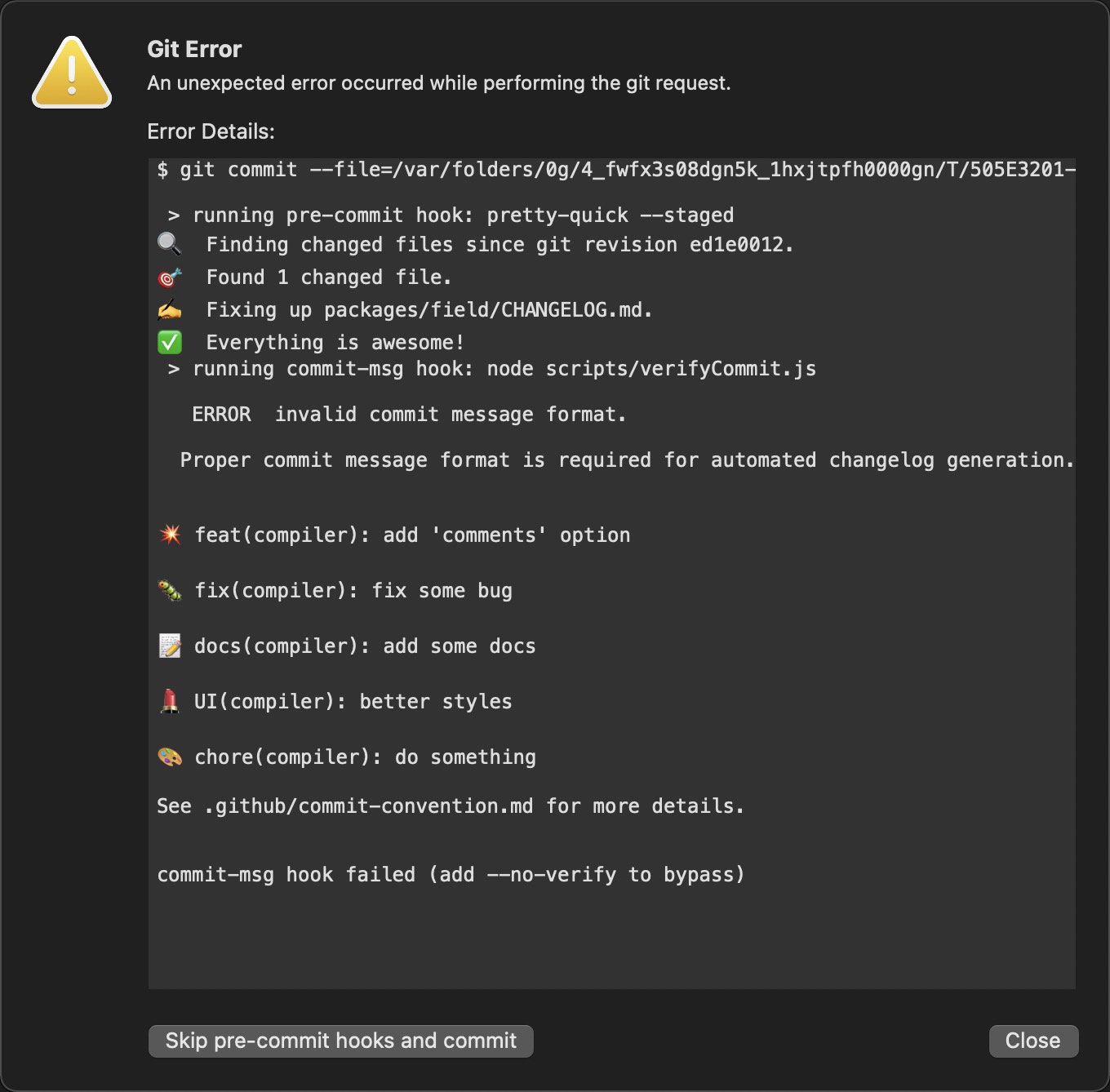Click the 'commit-msg hook failed' line
The image size is (1110, 1092).
450,875
